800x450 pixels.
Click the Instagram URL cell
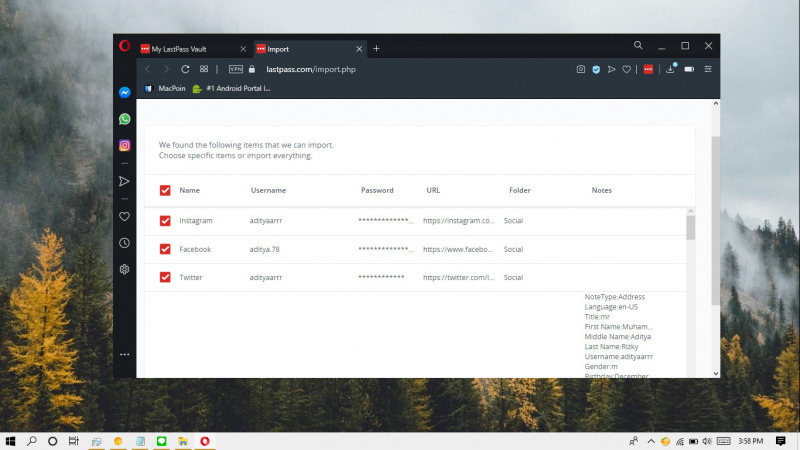click(x=459, y=221)
